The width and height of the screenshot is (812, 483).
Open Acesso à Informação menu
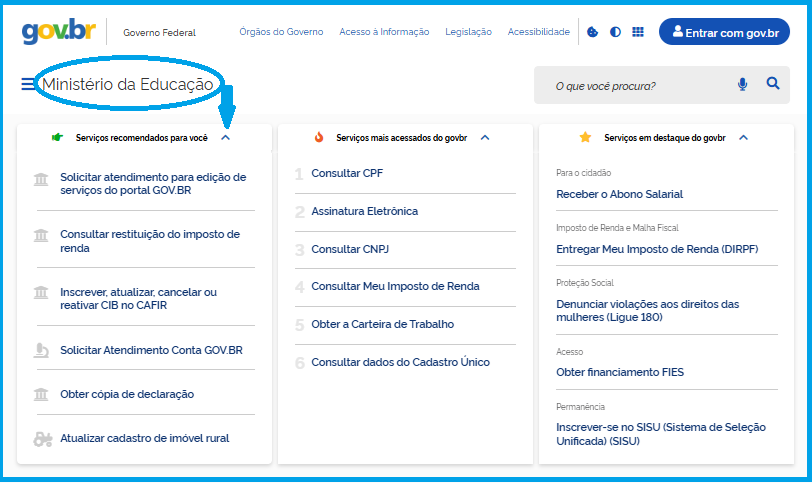click(384, 32)
